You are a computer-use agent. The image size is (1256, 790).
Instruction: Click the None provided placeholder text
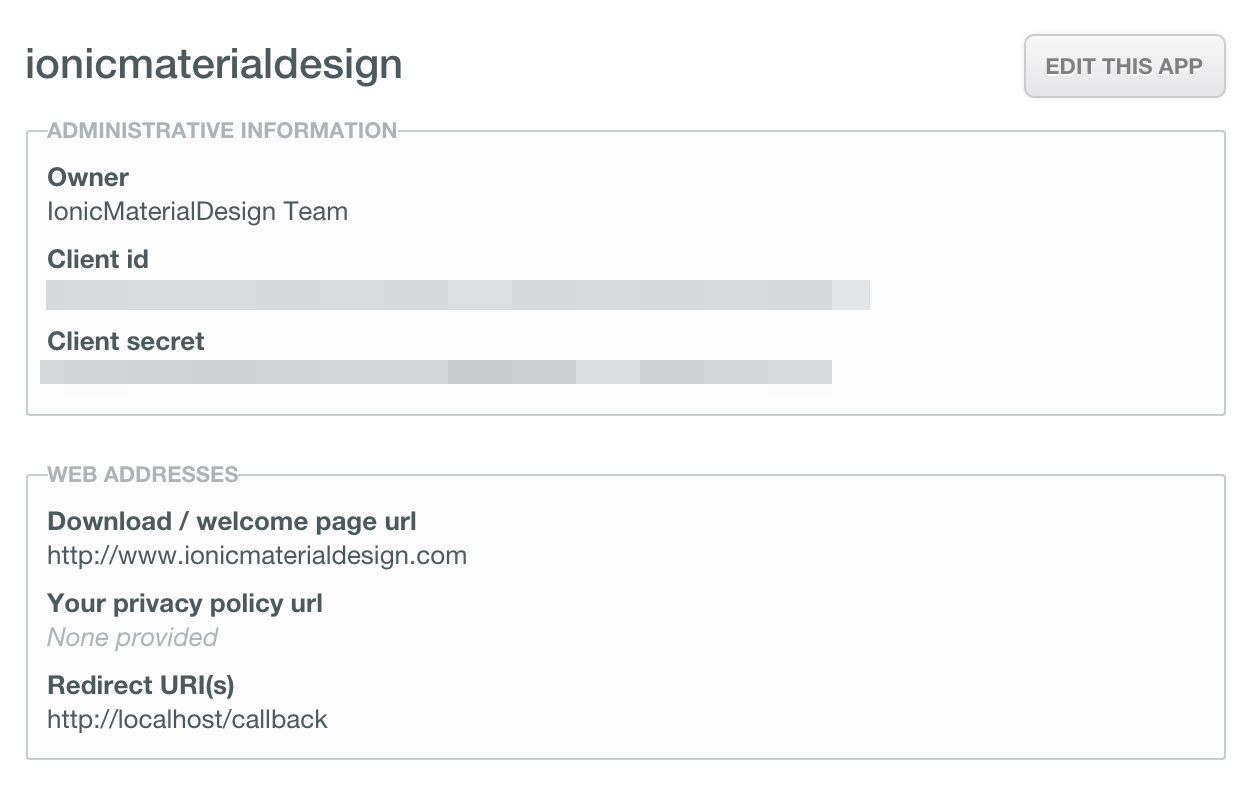coord(132,638)
